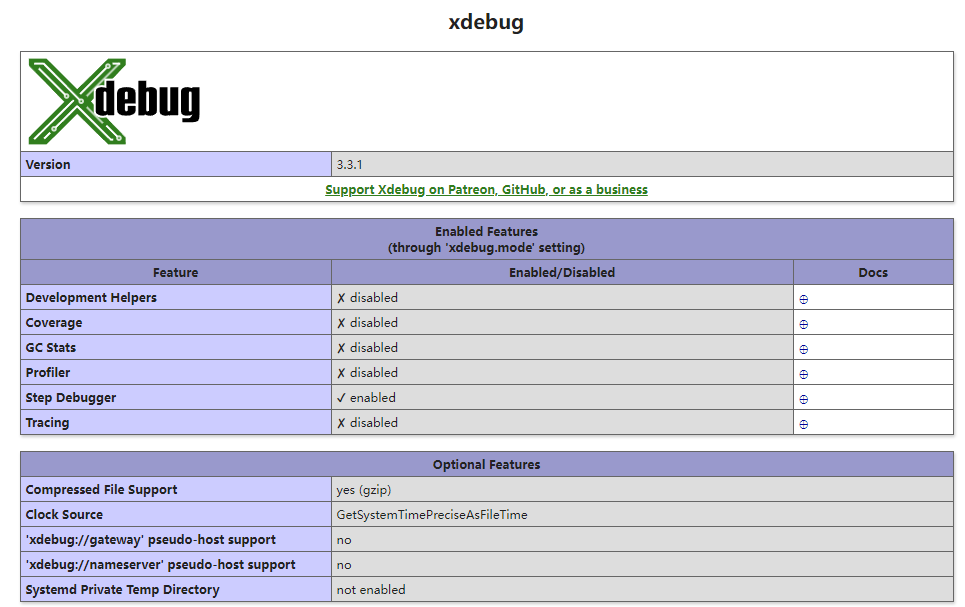The height and width of the screenshot is (607, 965).
Task: Select the version value 3.3.1
Action: [350, 164]
